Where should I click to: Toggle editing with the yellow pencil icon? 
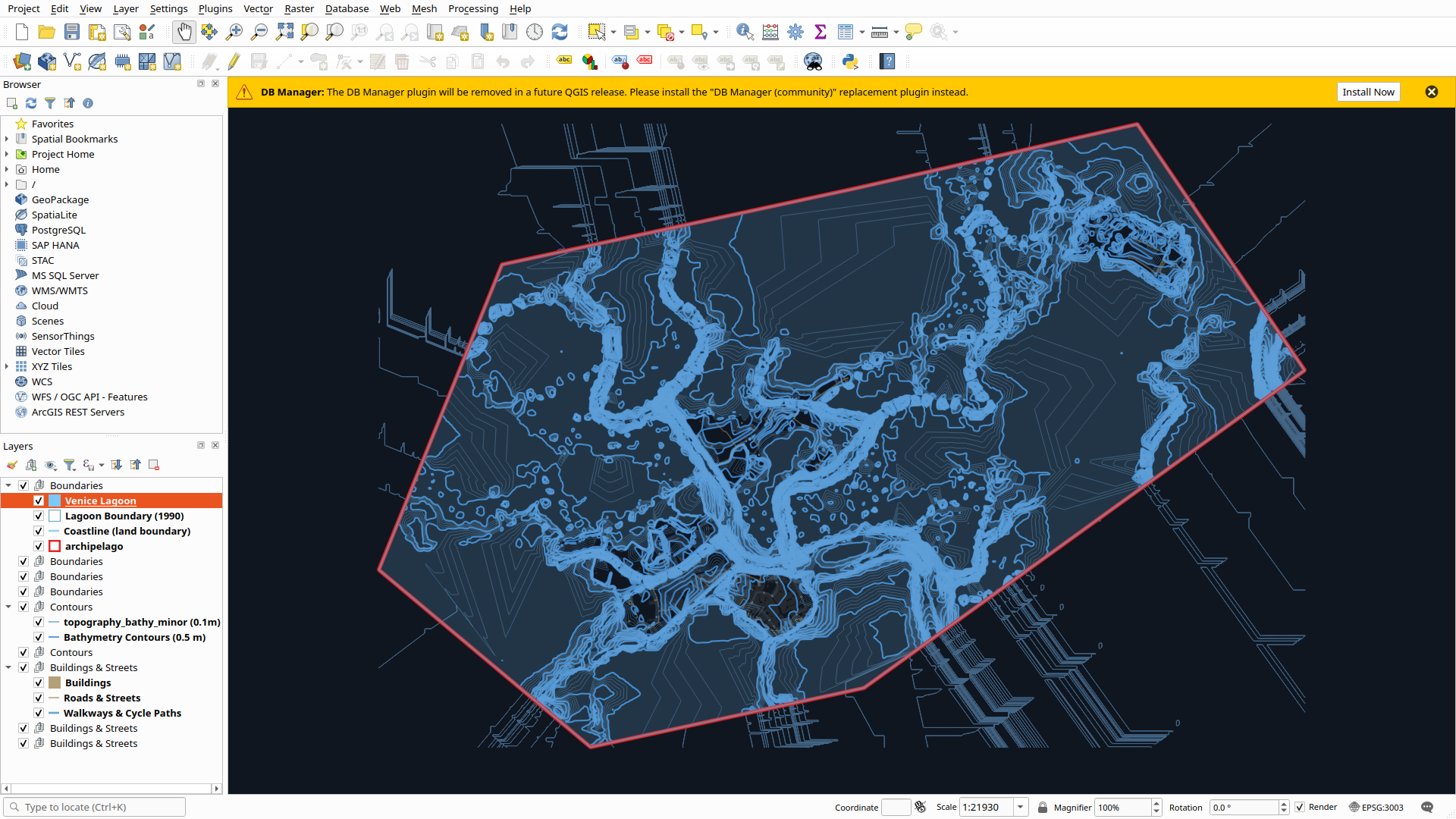(x=234, y=62)
